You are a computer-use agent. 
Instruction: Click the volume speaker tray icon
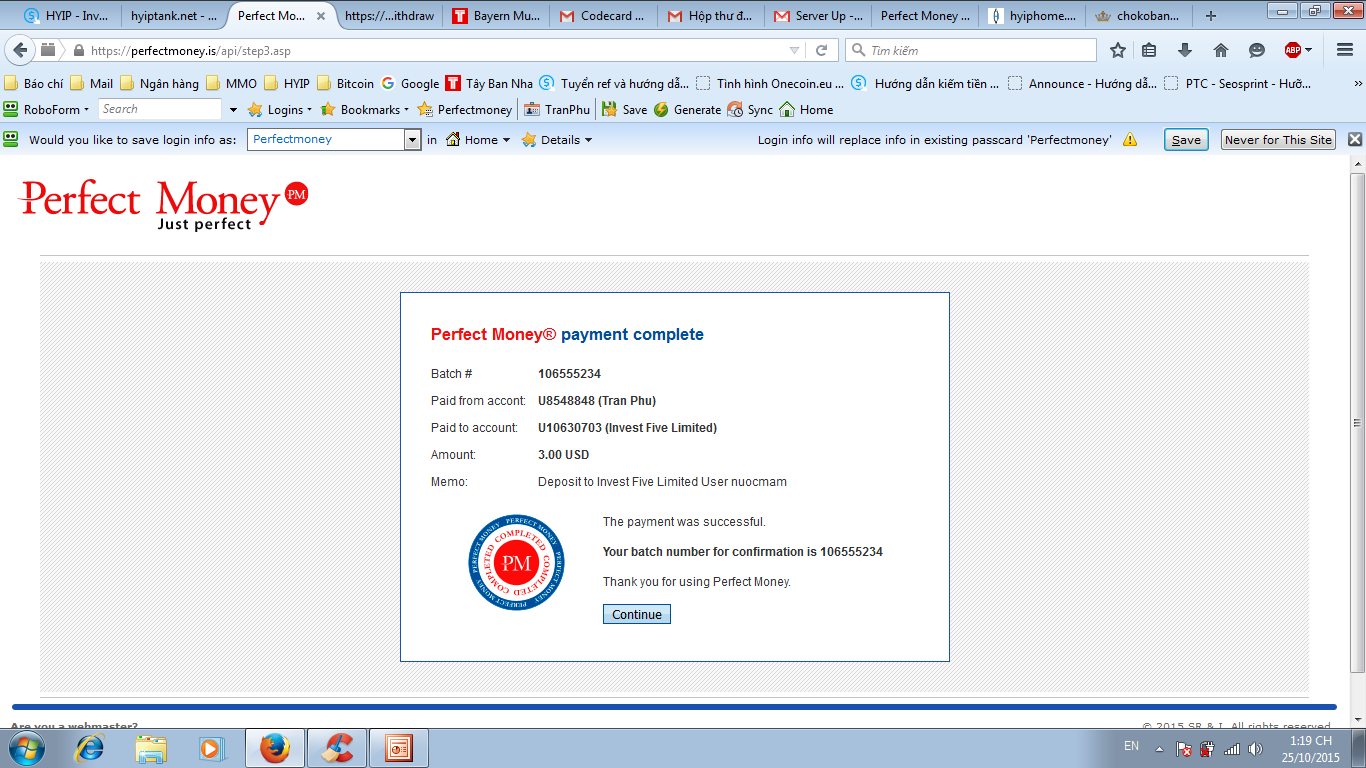coord(1255,748)
